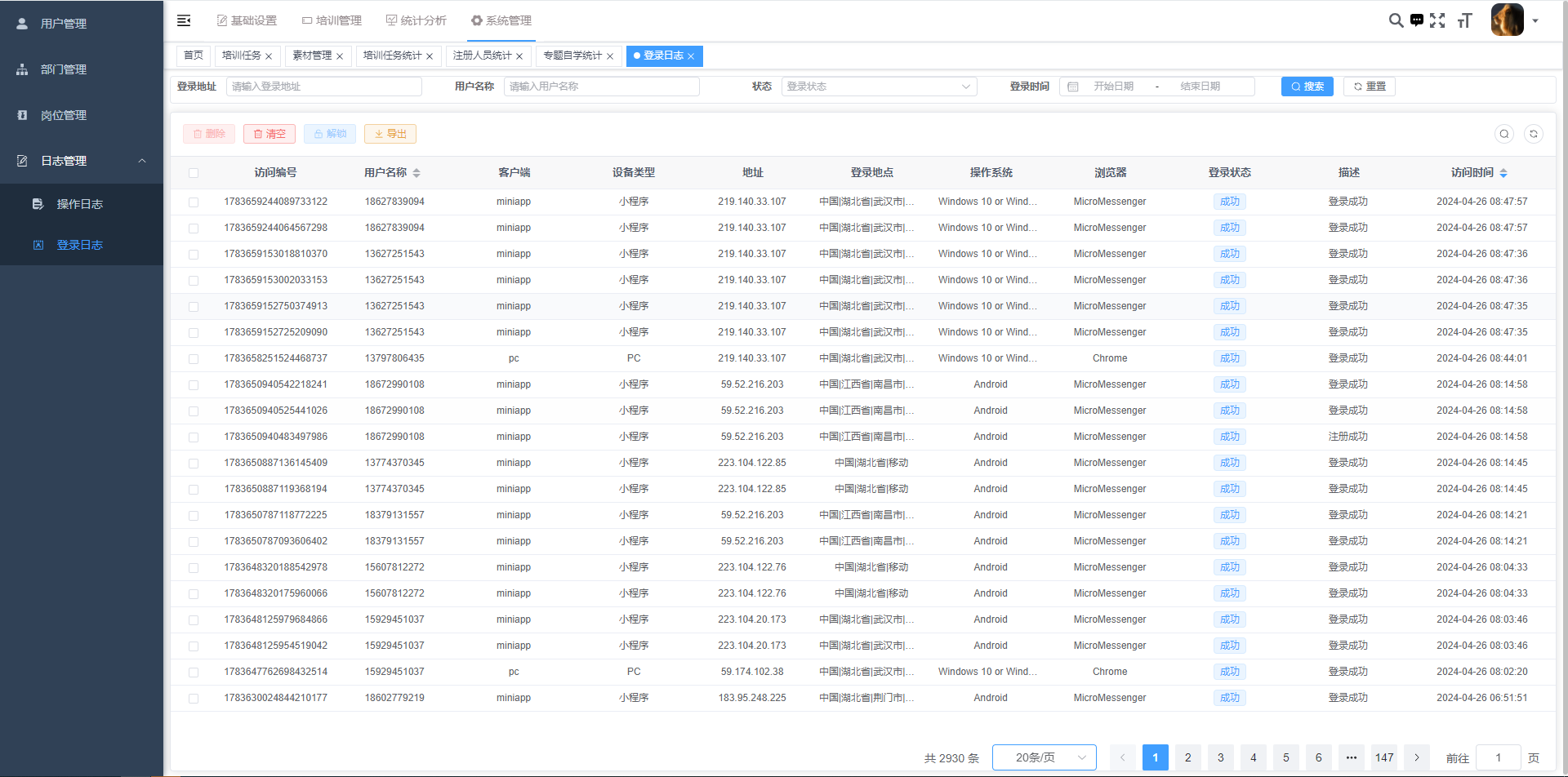Open the 20条/页 page size dropdown
Screen dimensions: 1568x777
pyautogui.click(x=1045, y=757)
